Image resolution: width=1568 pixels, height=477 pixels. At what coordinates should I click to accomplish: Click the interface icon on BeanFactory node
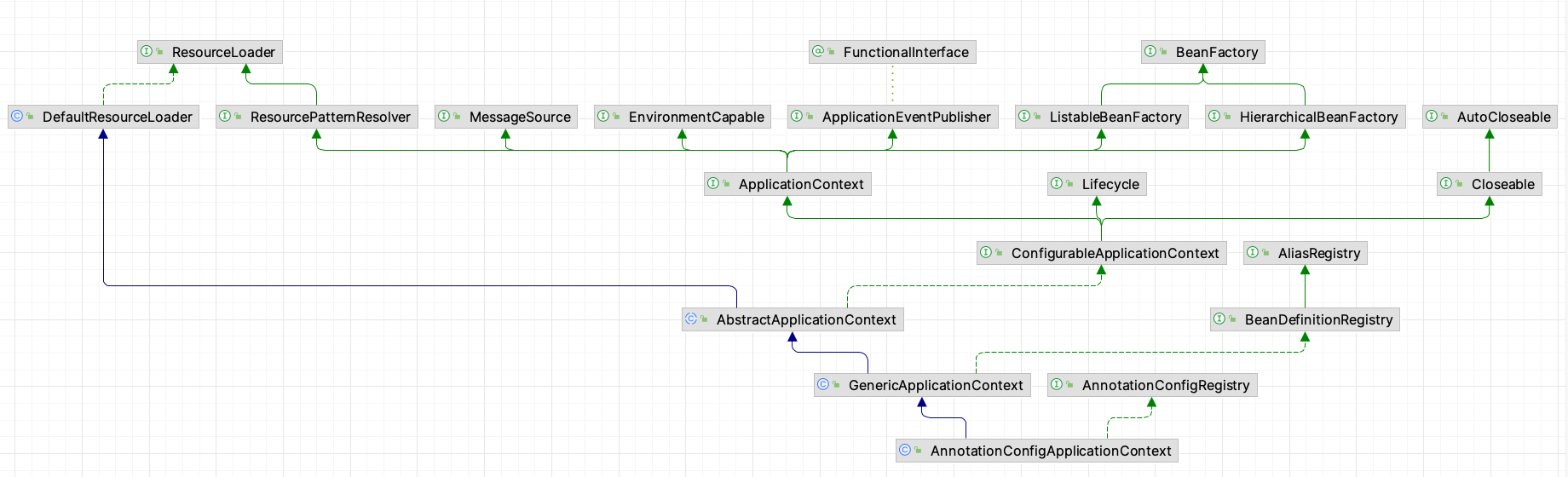[1150, 52]
